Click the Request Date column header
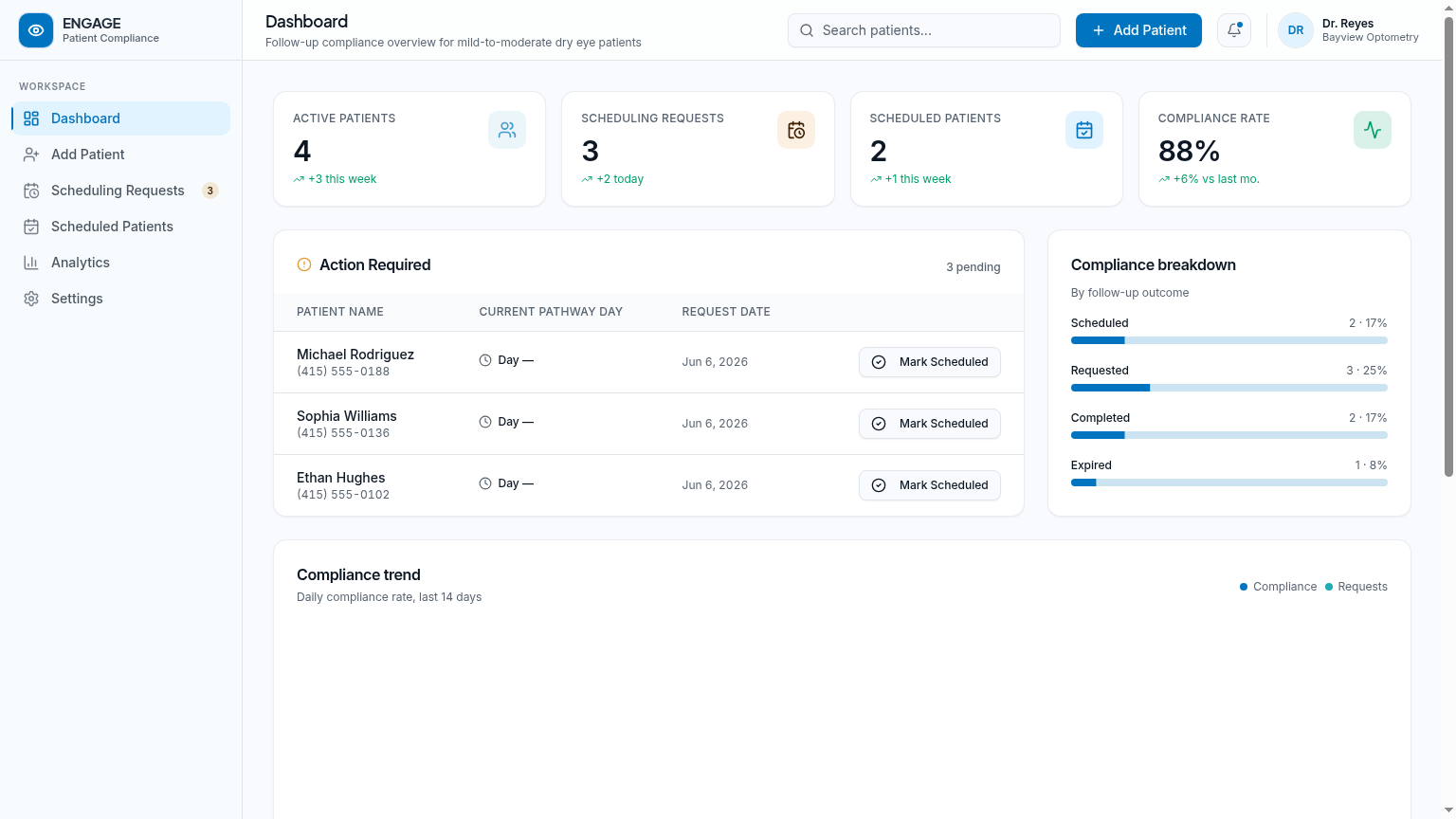1456x819 pixels. click(726, 312)
